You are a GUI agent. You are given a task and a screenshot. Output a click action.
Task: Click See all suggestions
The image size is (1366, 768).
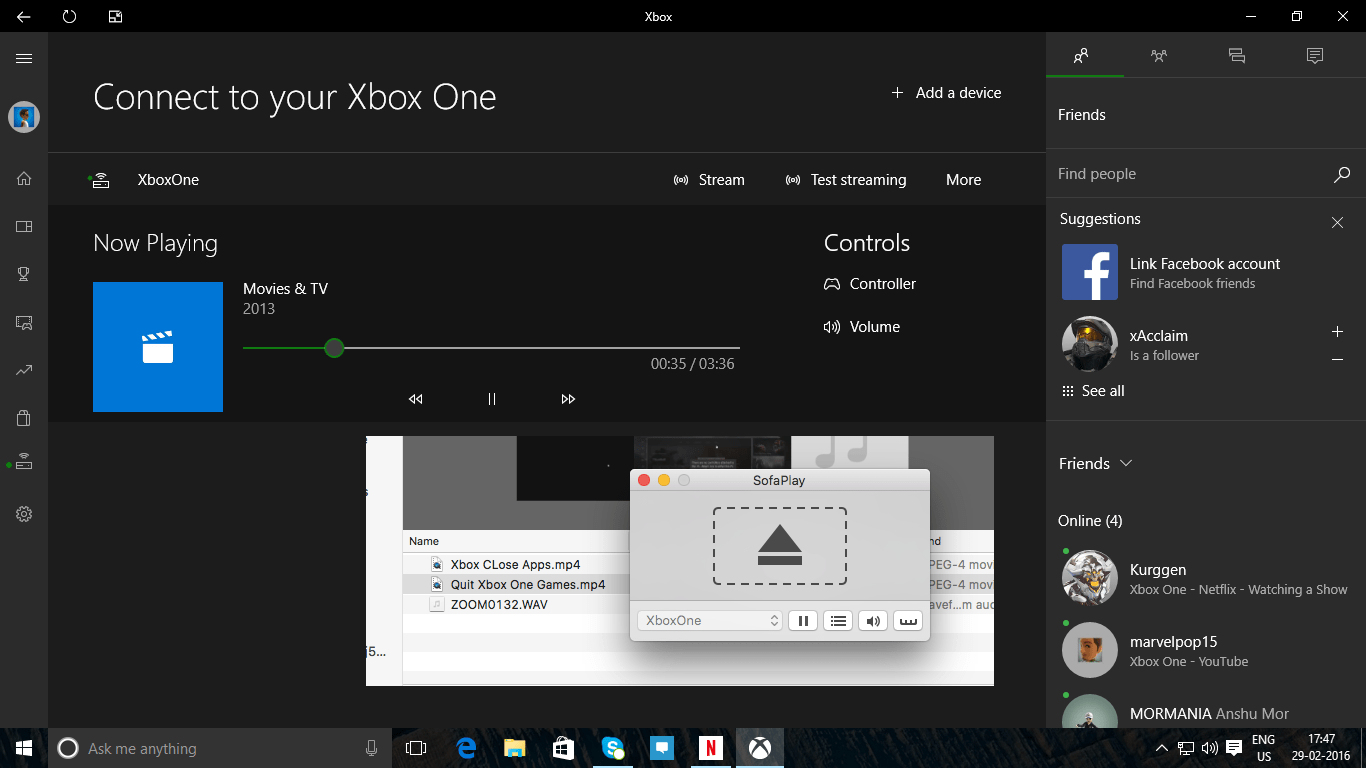tap(1093, 391)
